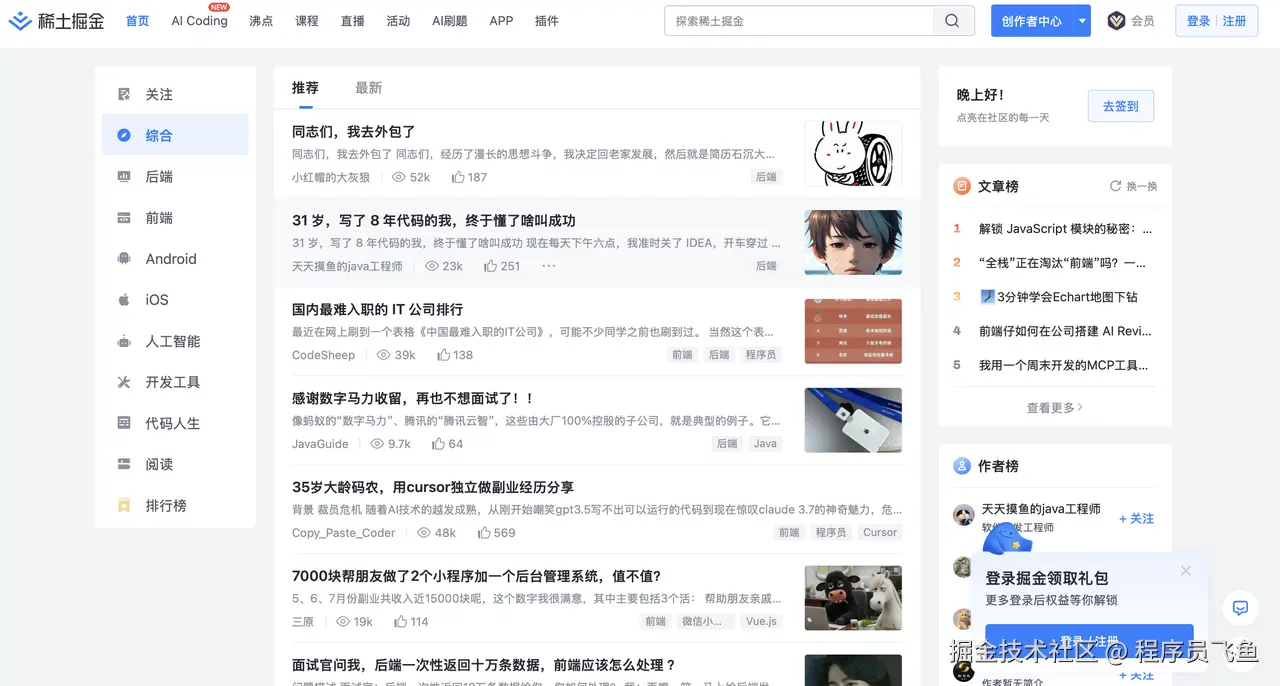The image size is (1280, 686).
Task: Like the 7000块 article with 114 likes
Action: click(411, 622)
